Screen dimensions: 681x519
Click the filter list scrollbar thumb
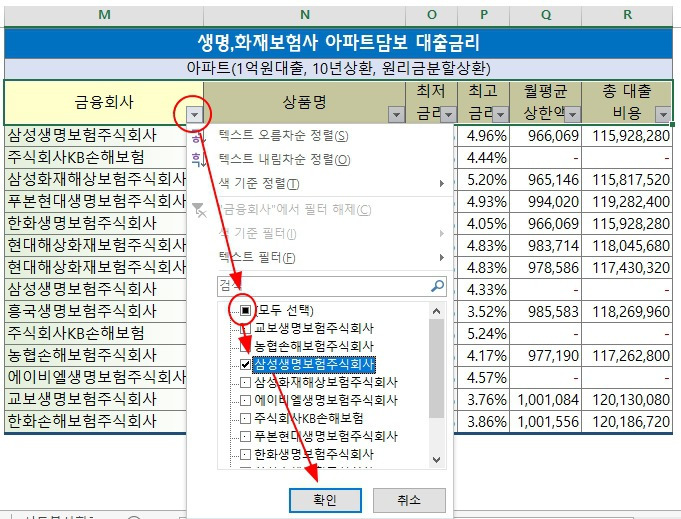pyautogui.click(x=436, y=368)
